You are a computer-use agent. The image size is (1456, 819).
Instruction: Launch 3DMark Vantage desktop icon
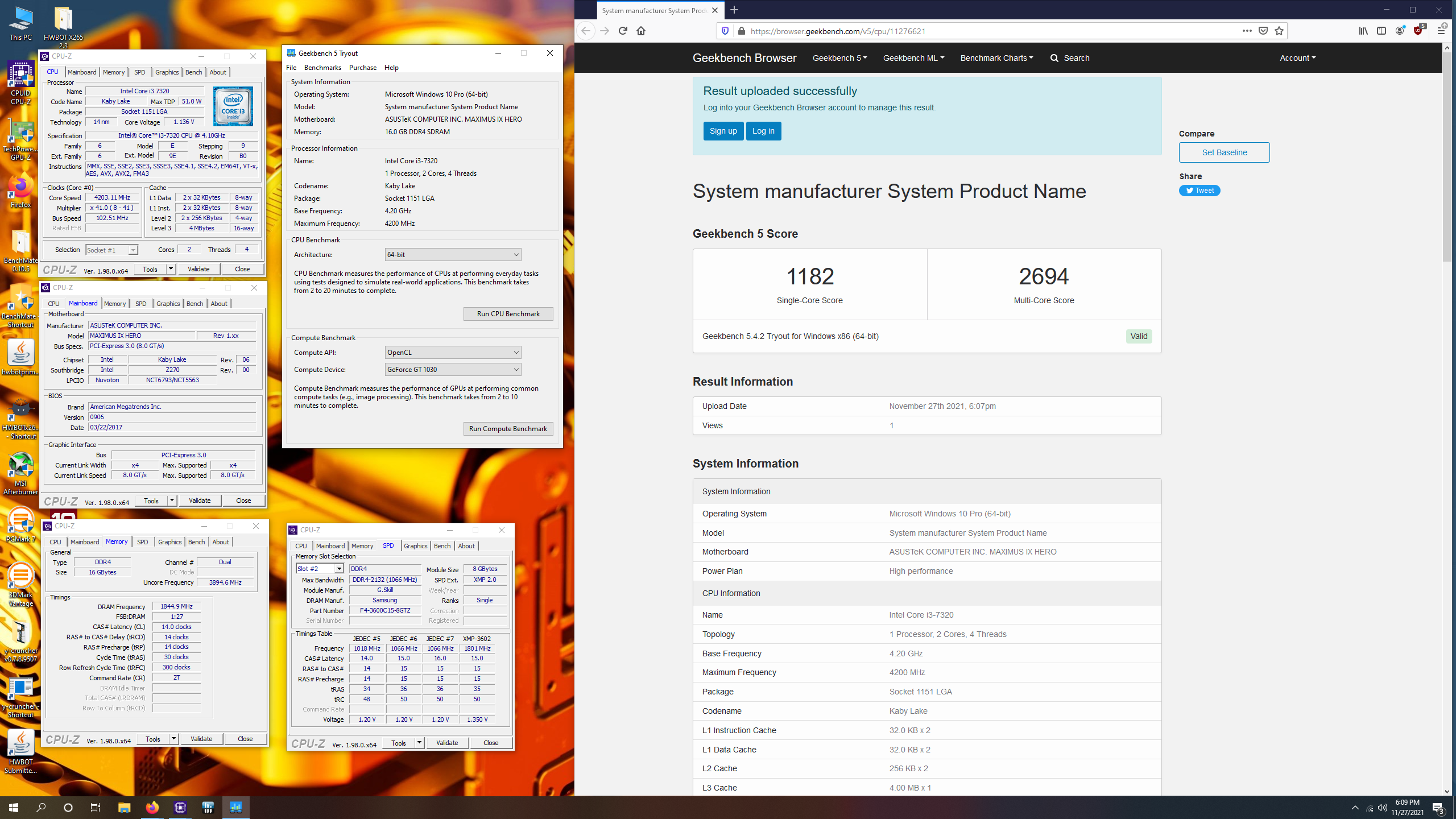(20, 585)
